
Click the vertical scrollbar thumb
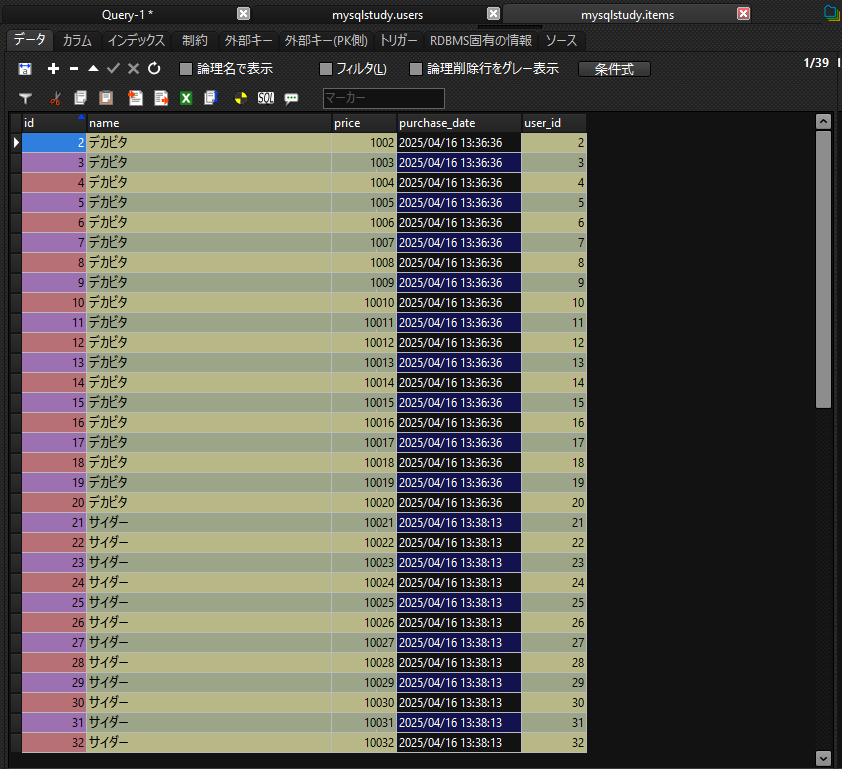coord(823,270)
